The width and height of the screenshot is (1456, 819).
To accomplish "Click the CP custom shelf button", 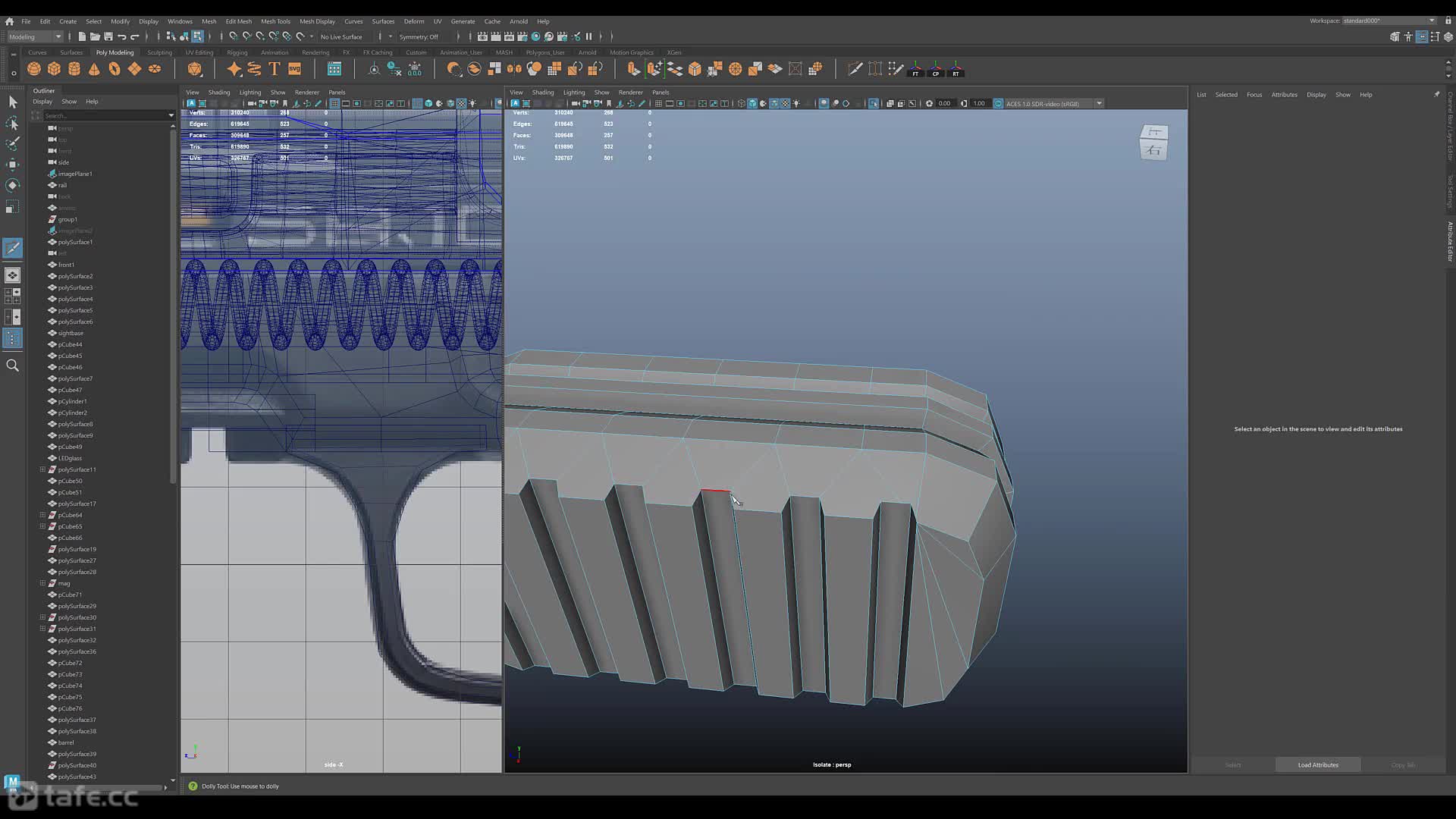I will coord(936,69).
